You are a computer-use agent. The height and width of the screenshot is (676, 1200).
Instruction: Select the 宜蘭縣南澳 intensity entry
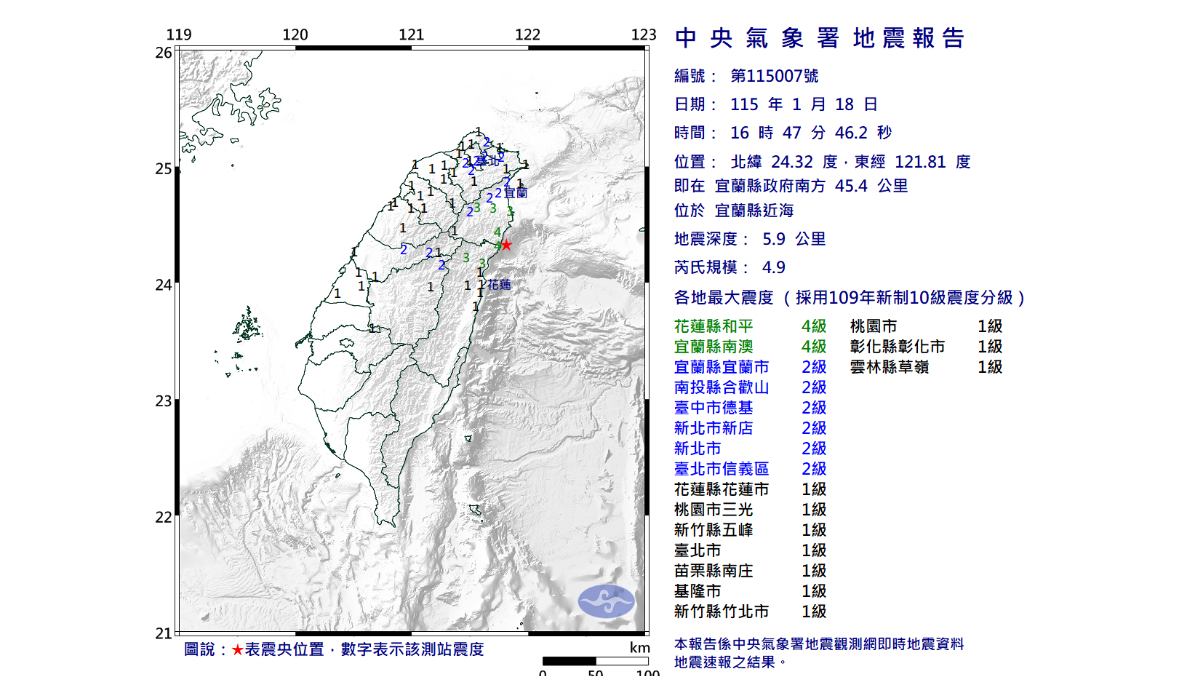click(x=751, y=346)
